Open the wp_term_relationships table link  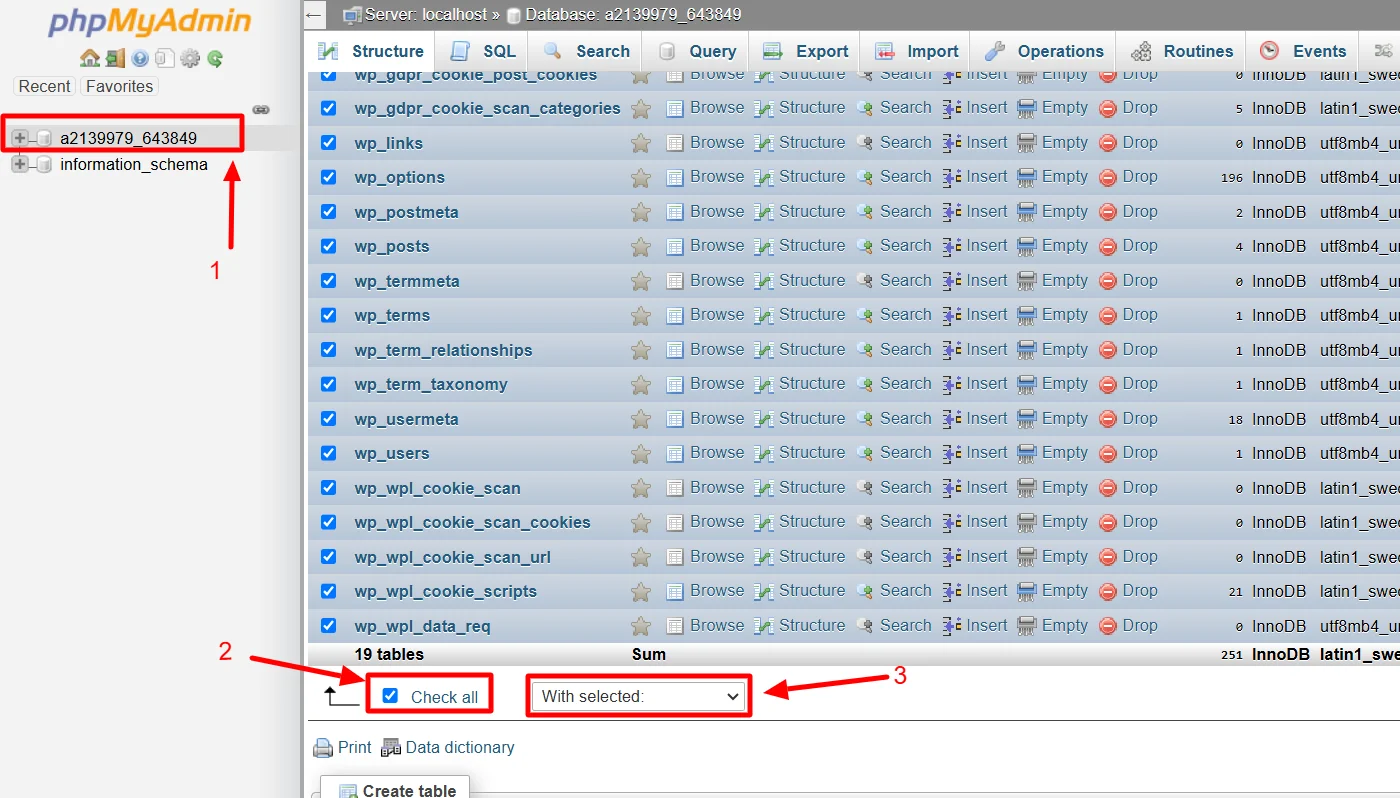(x=443, y=350)
